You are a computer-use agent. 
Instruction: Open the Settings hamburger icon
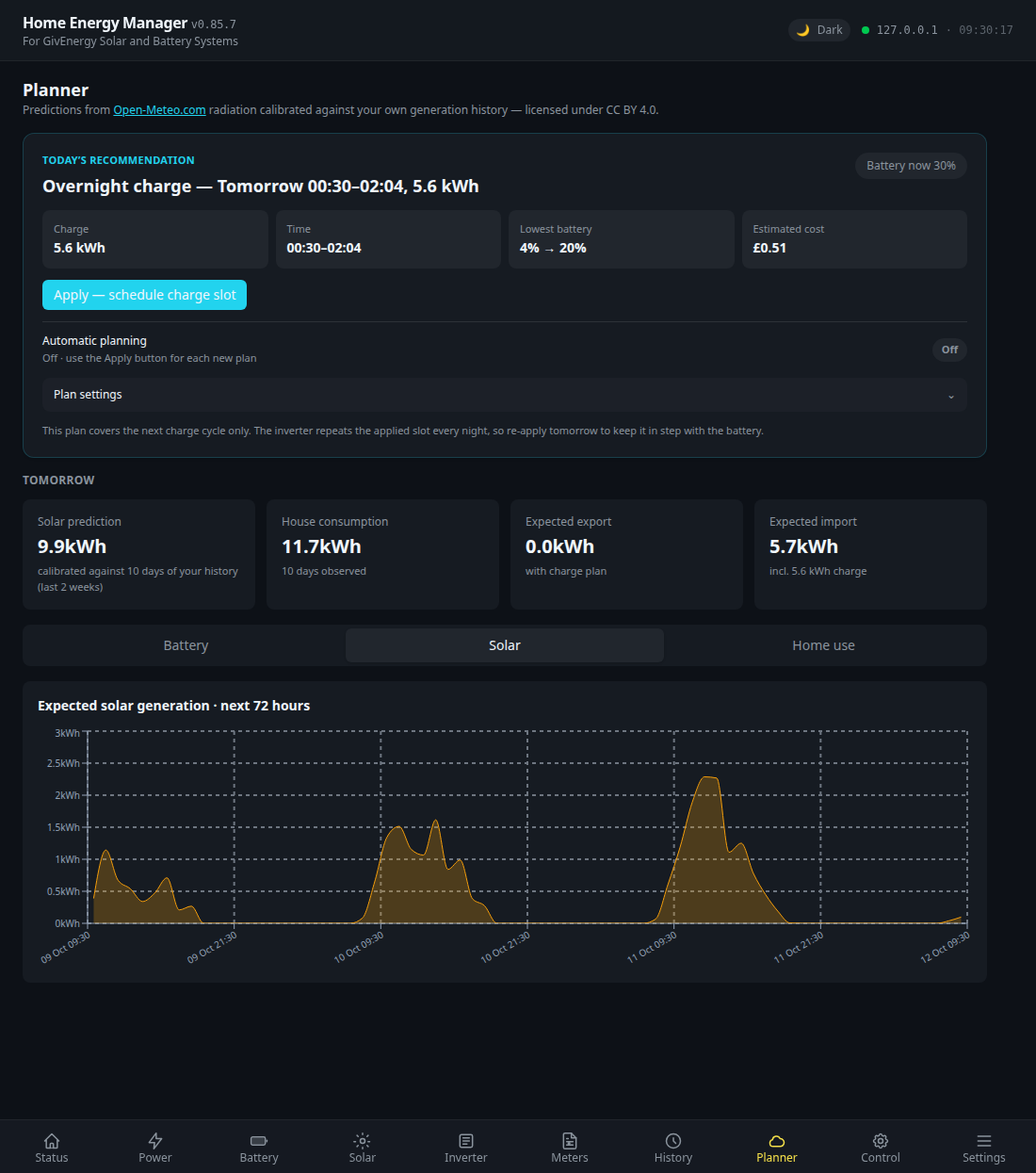coord(984,1141)
